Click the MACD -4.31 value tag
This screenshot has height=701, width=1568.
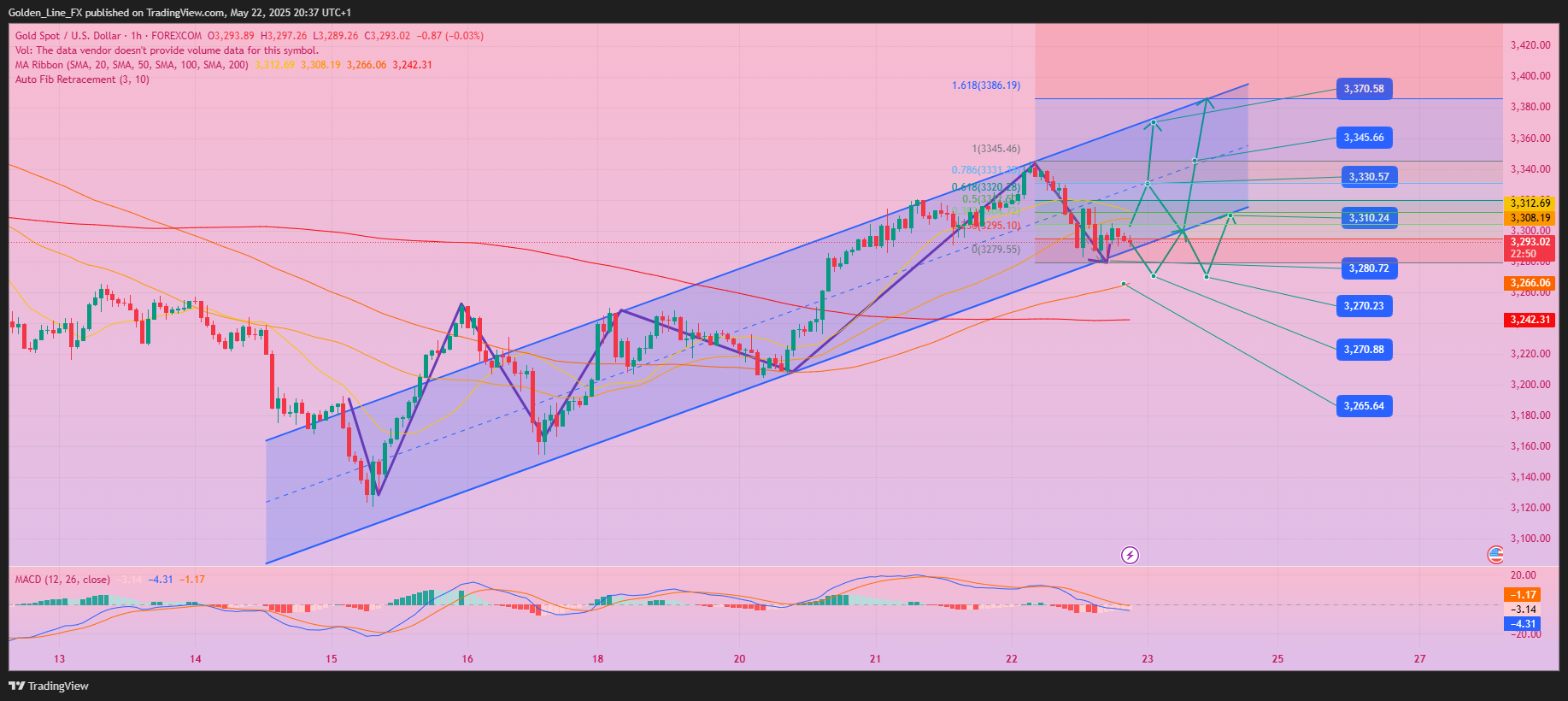[1523, 624]
